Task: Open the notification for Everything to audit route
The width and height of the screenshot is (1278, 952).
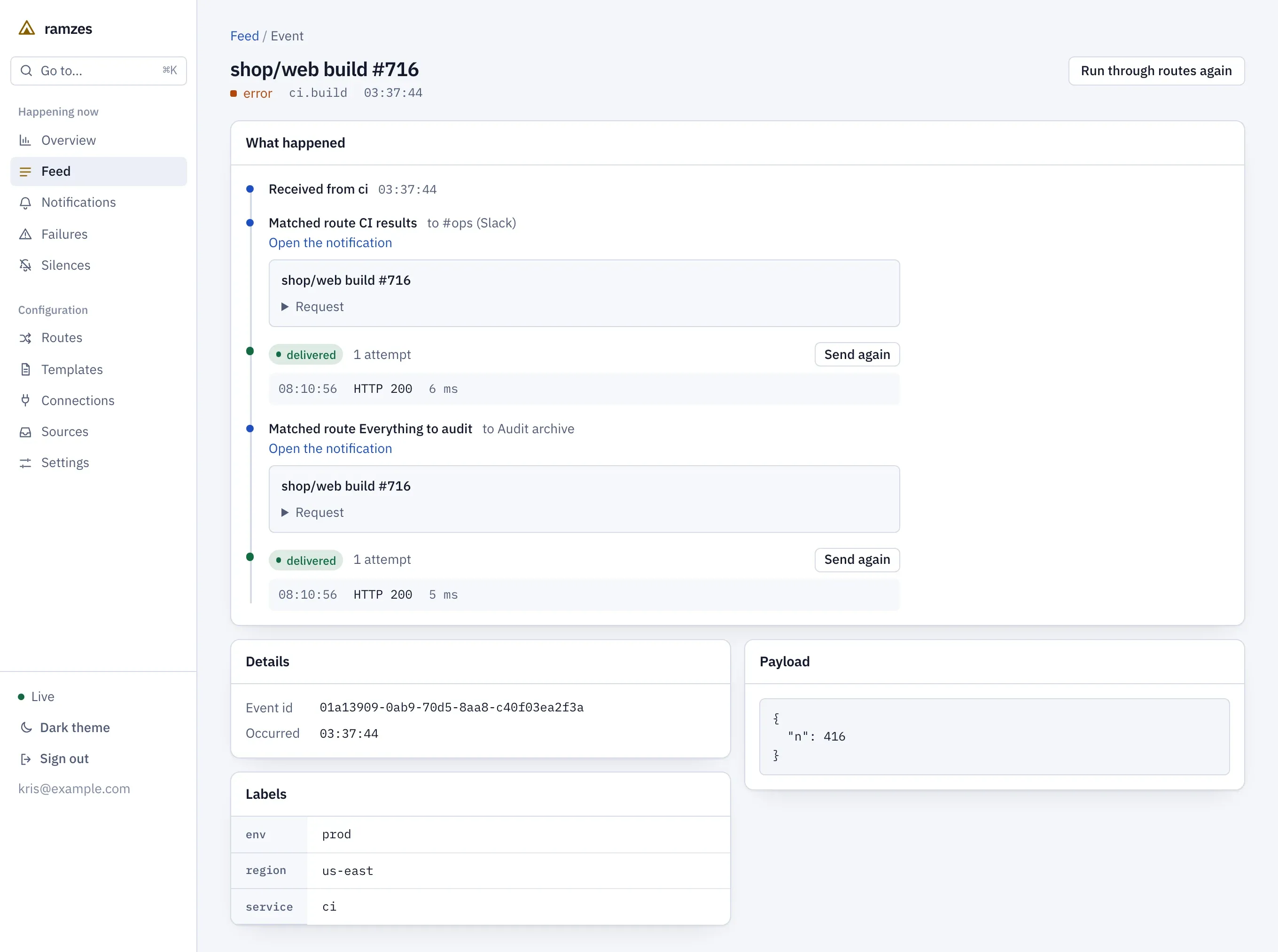Action: [330, 448]
